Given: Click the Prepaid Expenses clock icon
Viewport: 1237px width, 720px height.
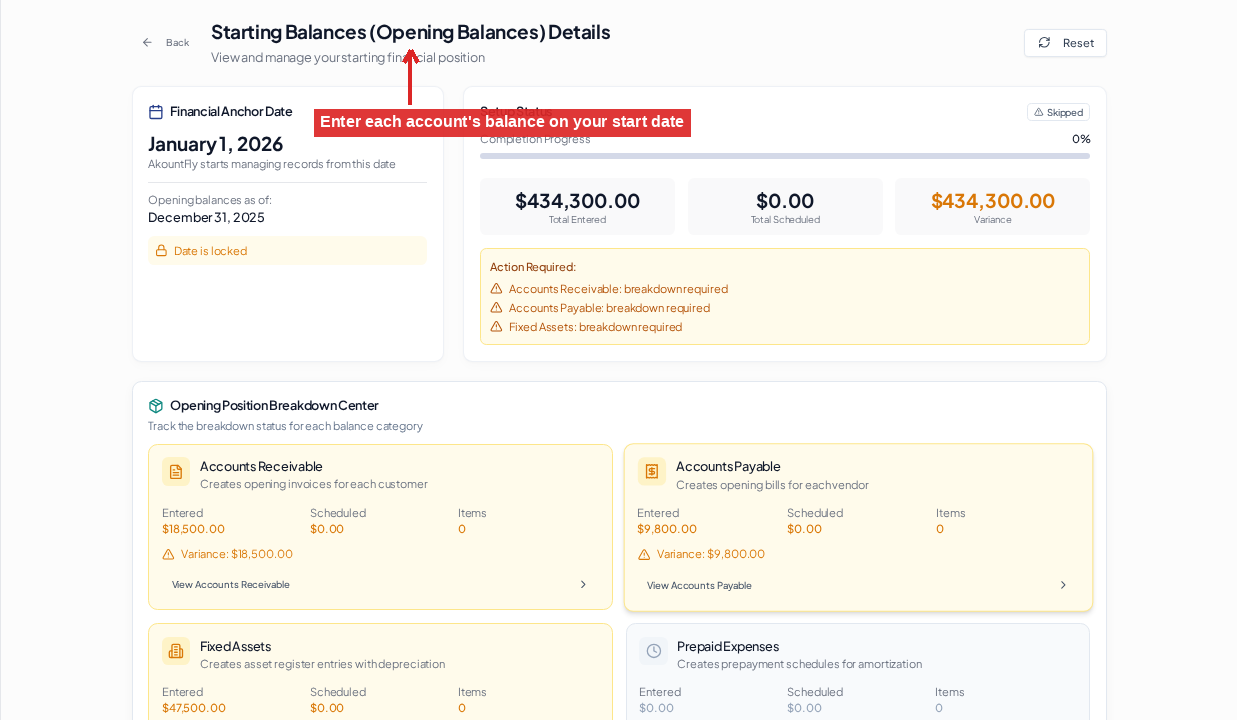Looking at the screenshot, I should coord(654,651).
